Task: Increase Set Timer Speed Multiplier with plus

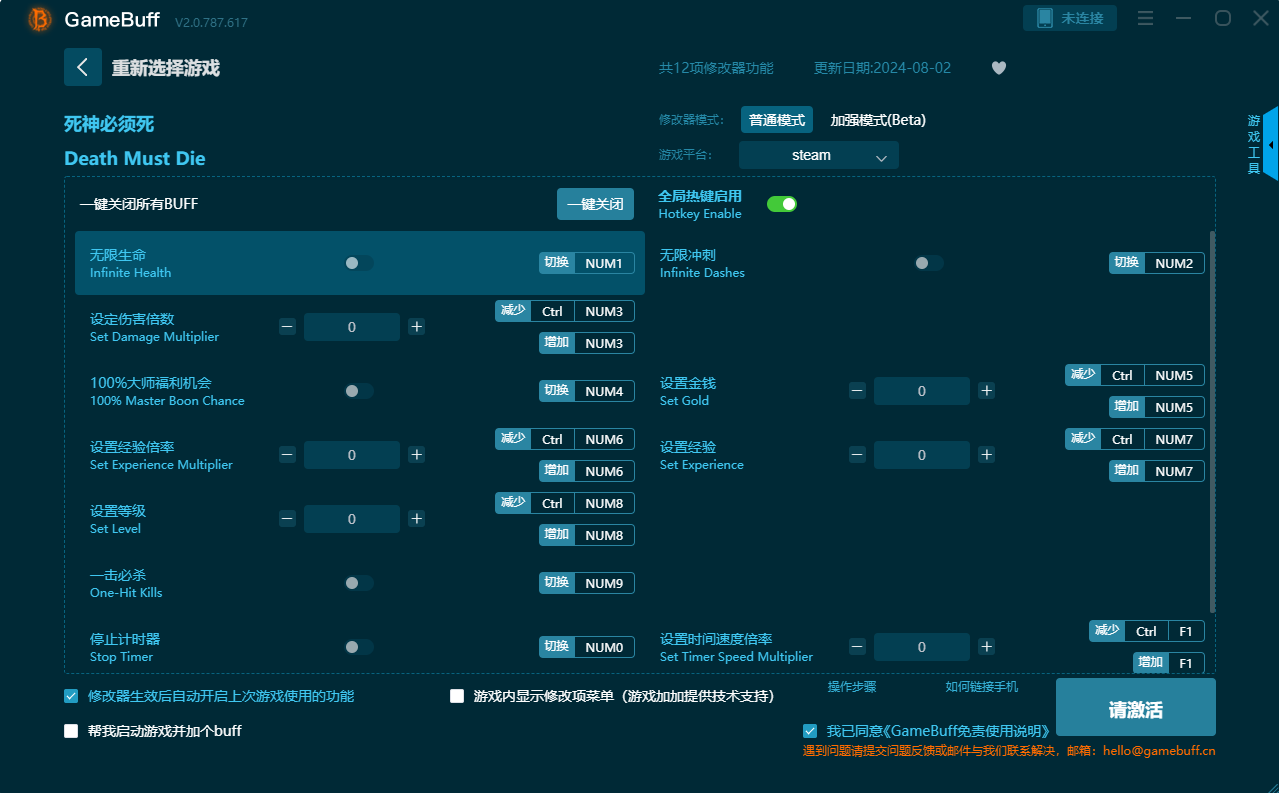Action: coord(987,647)
